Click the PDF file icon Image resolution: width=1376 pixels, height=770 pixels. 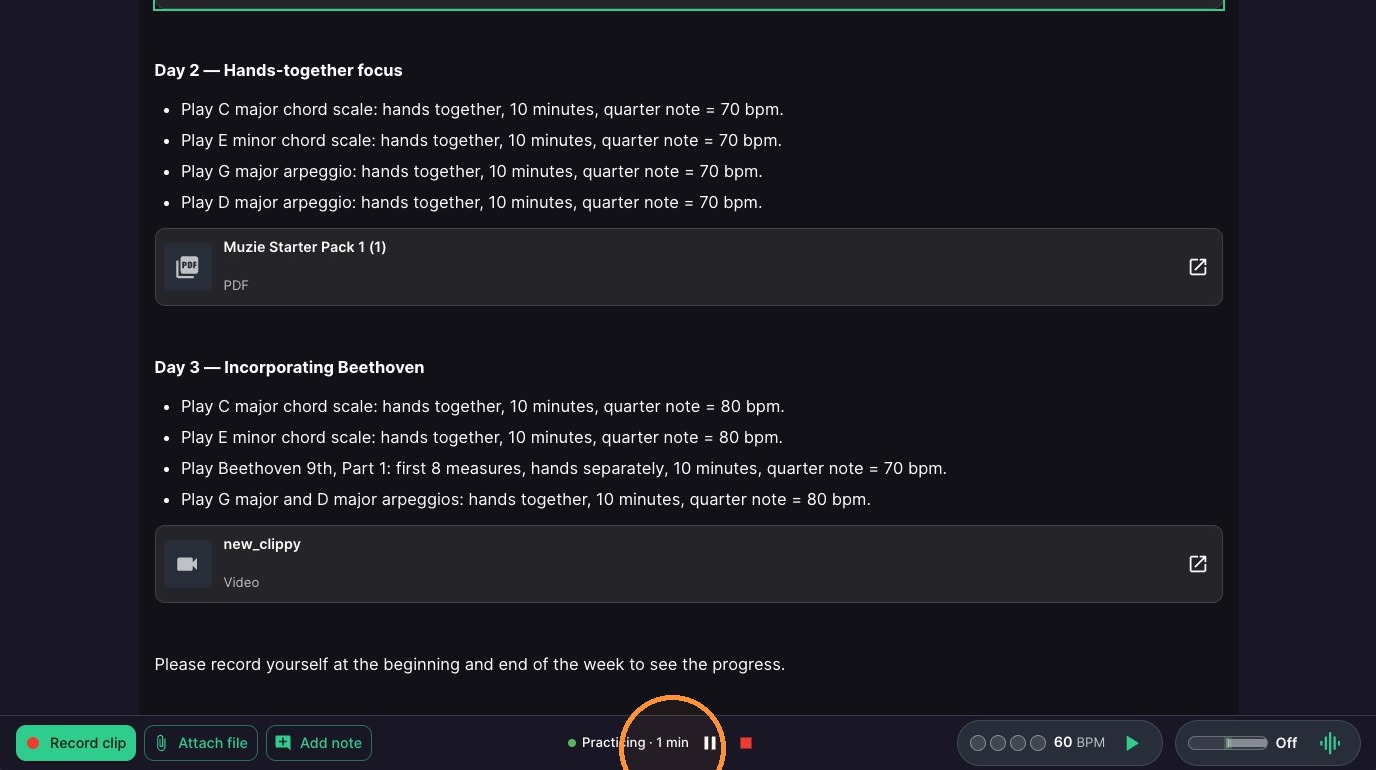tap(188, 267)
